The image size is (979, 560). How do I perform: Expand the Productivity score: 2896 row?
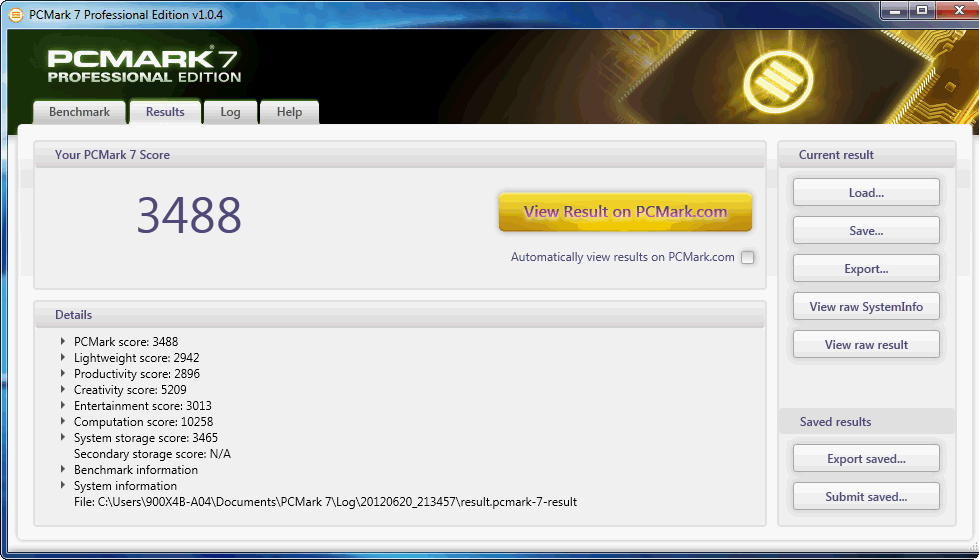point(63,373)
